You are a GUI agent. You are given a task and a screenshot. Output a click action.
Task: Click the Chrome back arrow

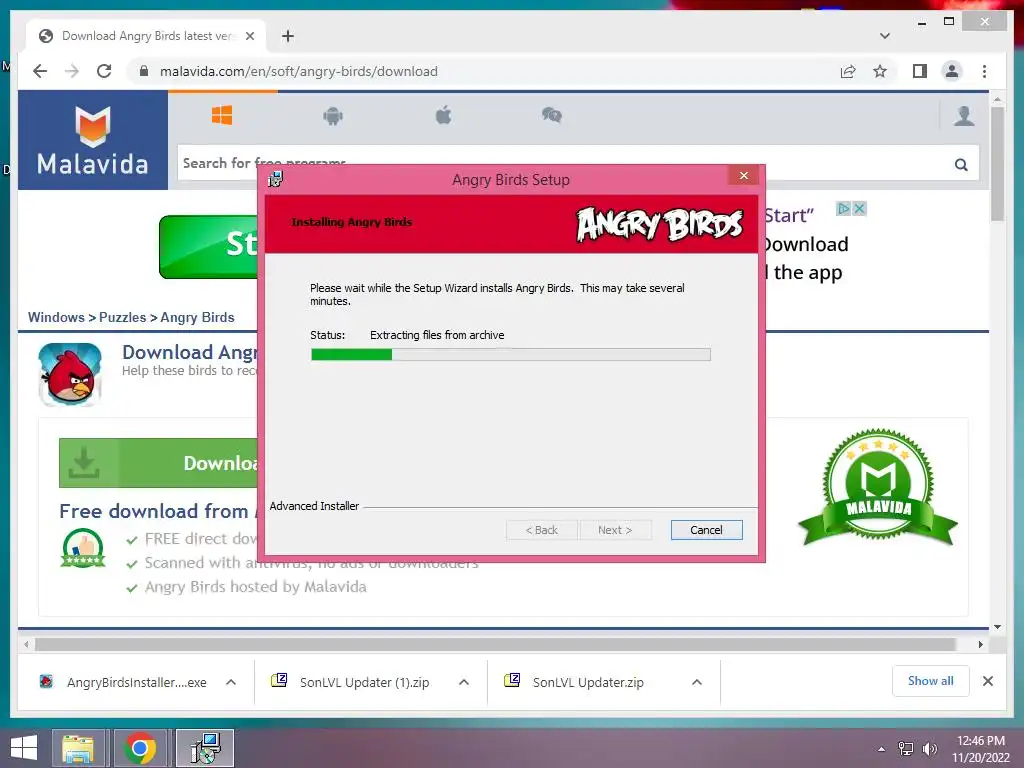(x=40, y=71)
